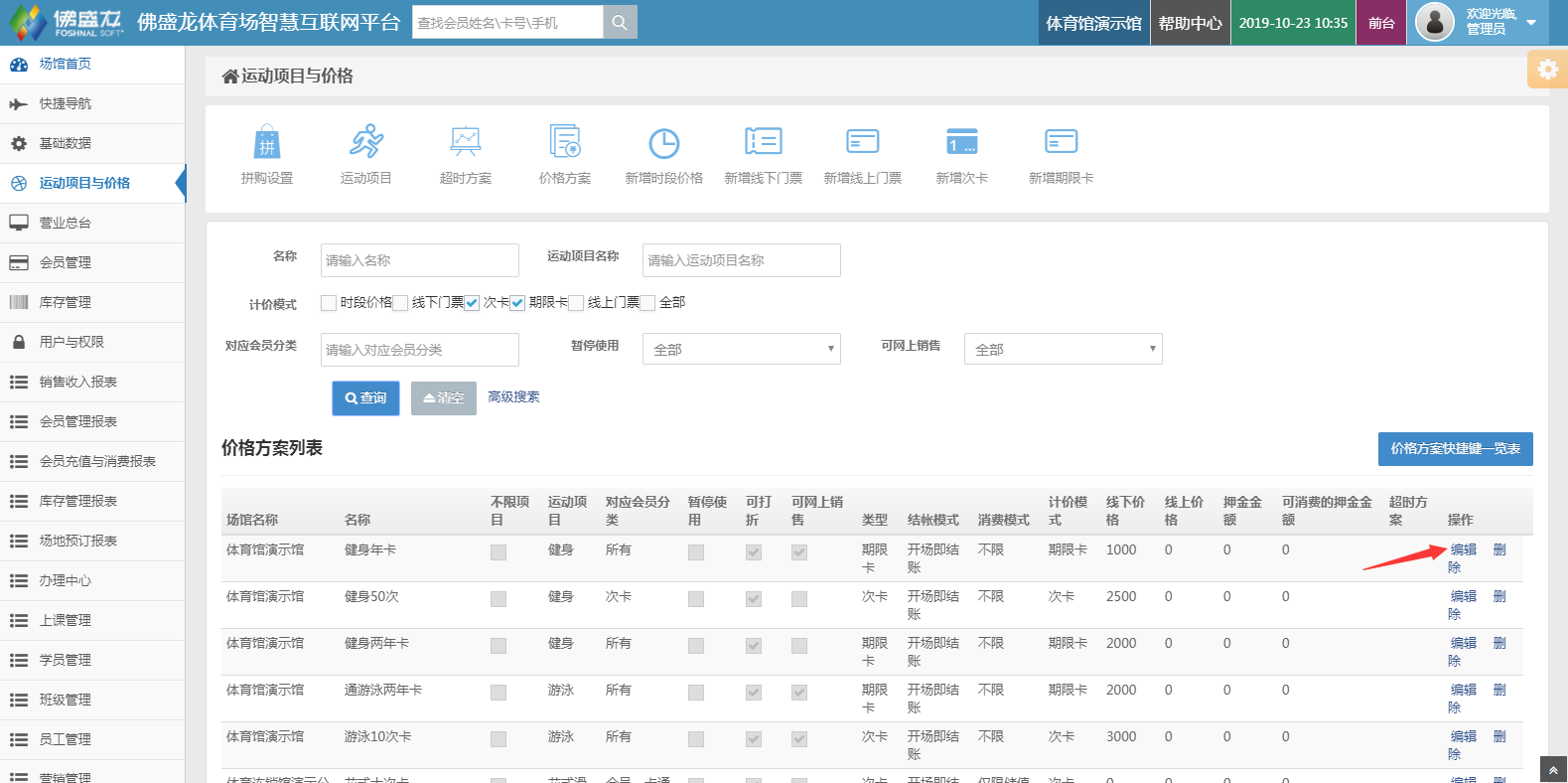The width and height of the screenshot is (1568, 783).
Task: Click the search magnifier icon in the header
Action: pos(620,22)
